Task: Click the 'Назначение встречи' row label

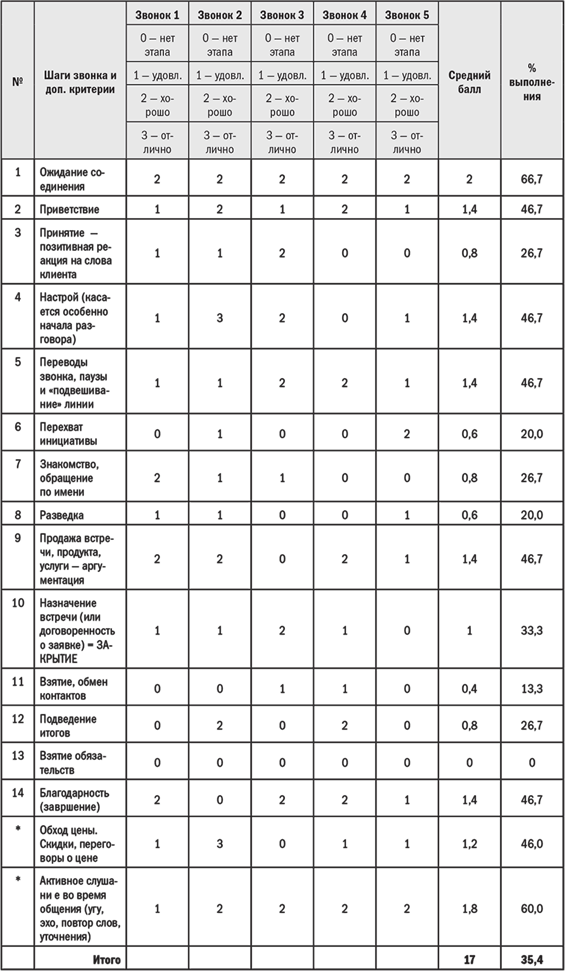Action: [77, 630]
